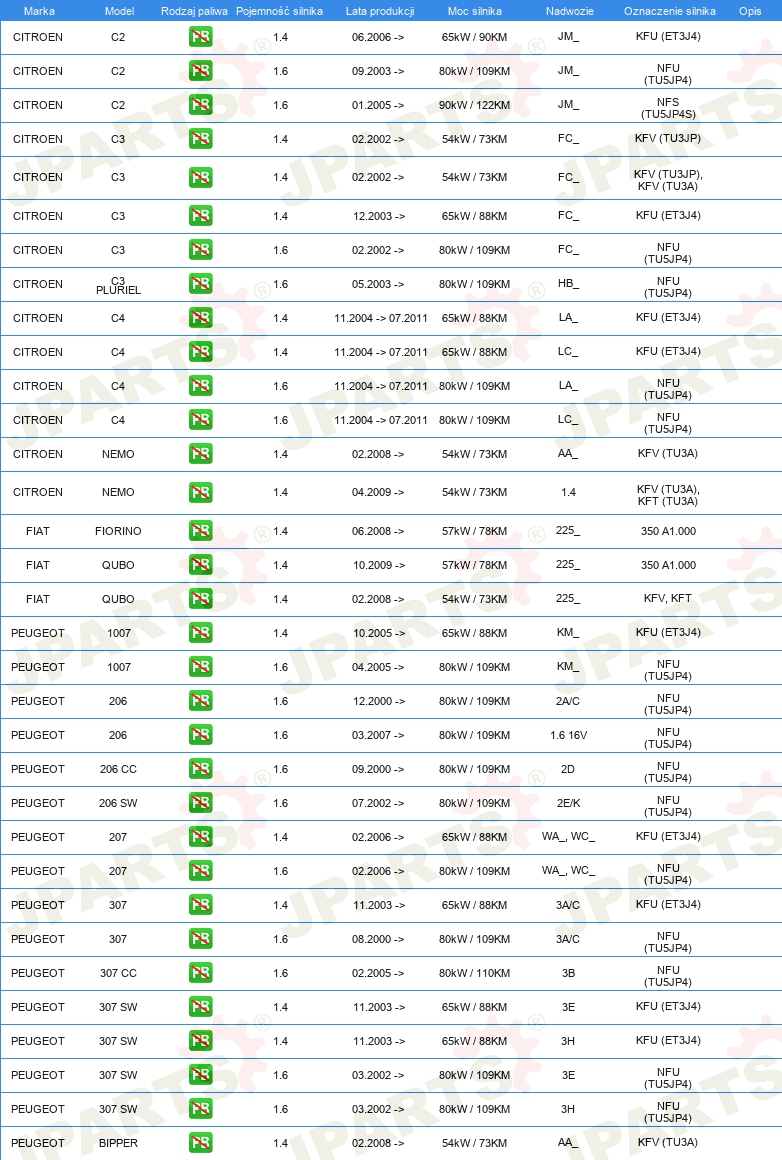Click the Oznaczenie silnika column header
This screenshot has height=1160, width=782.
pos(670,11)
